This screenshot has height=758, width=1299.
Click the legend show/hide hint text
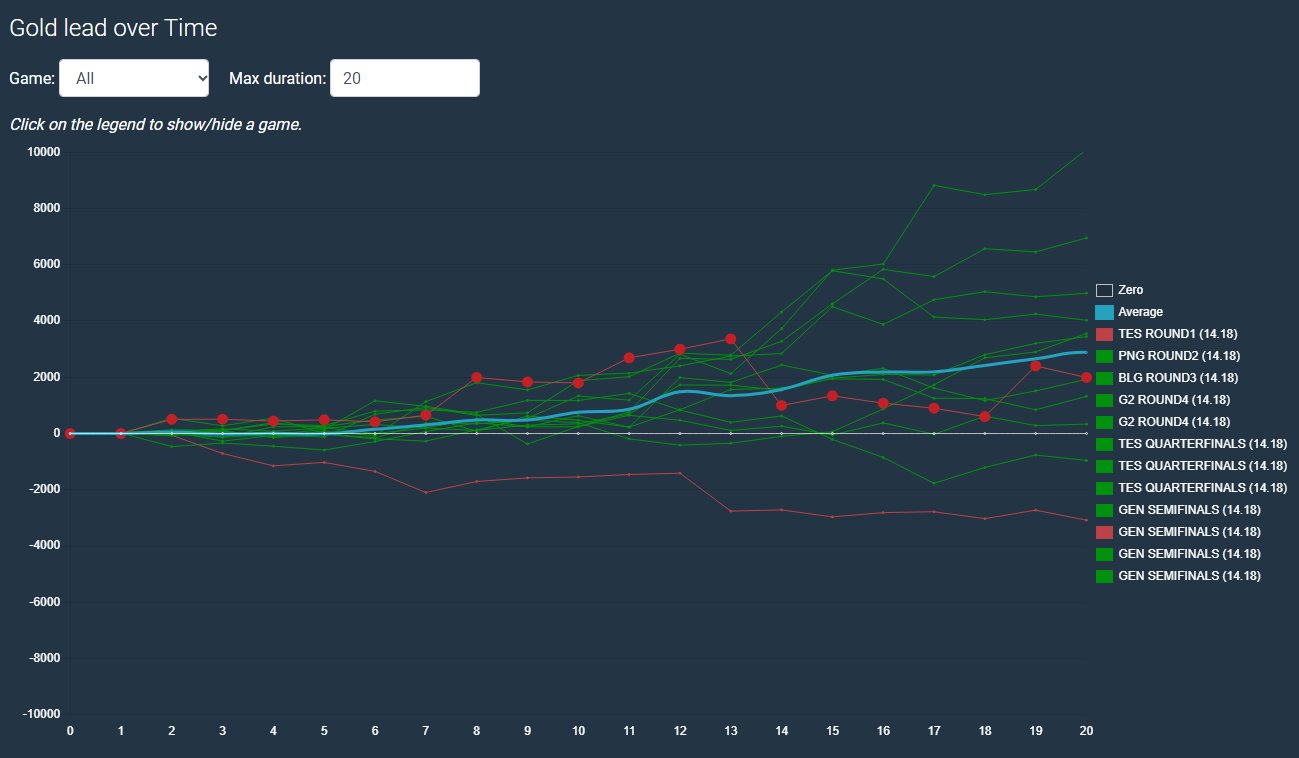pos(155,125)
